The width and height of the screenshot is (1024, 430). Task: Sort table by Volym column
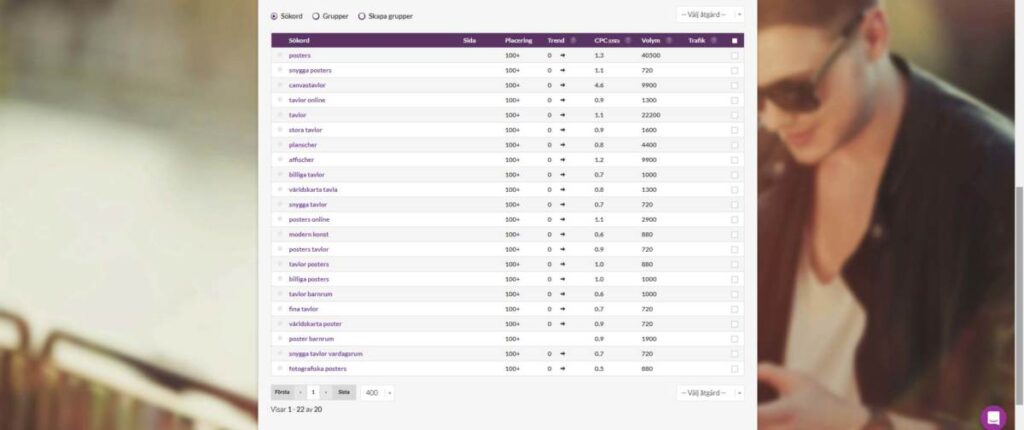651,41
